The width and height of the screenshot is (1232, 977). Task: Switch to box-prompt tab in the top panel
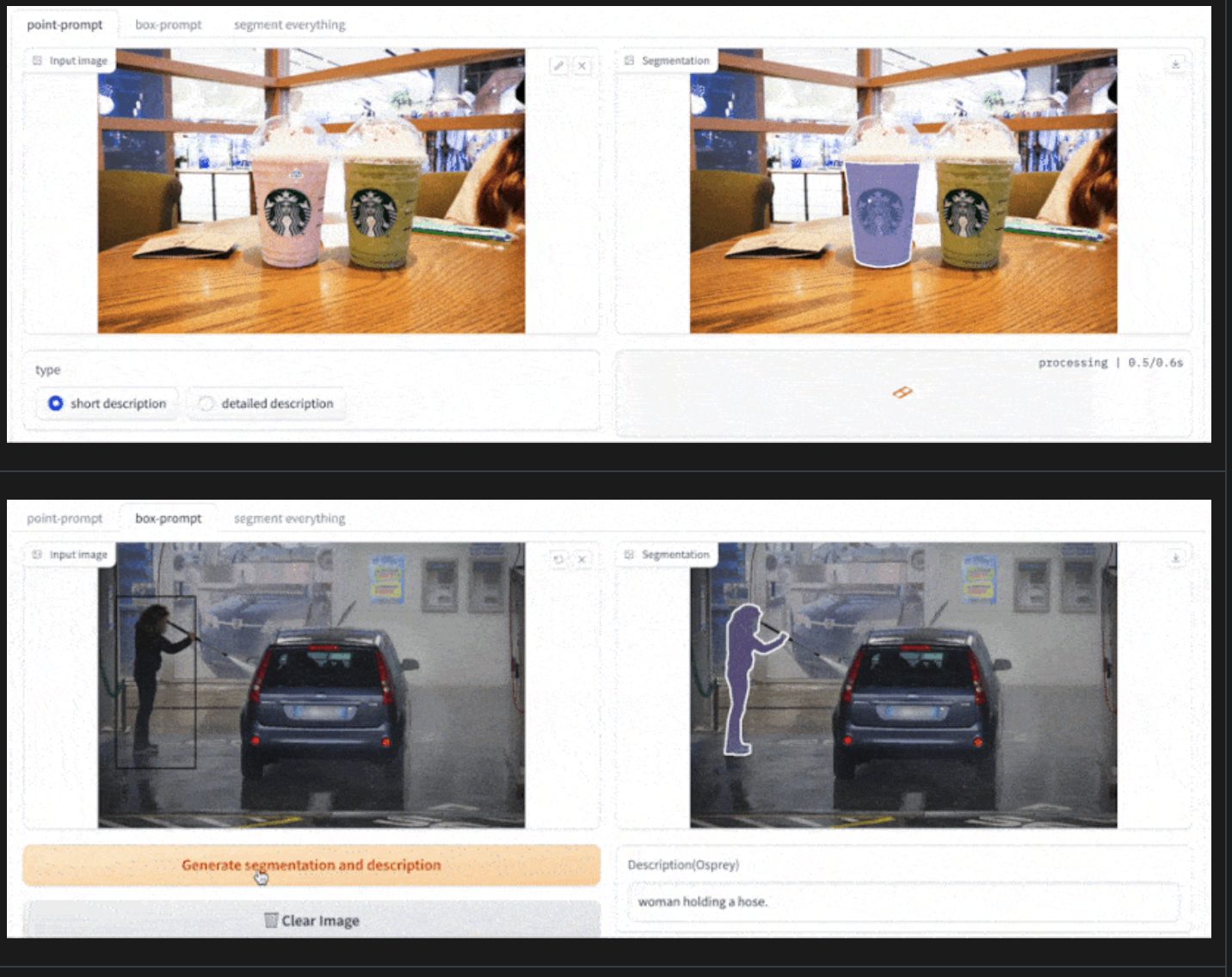168,25
